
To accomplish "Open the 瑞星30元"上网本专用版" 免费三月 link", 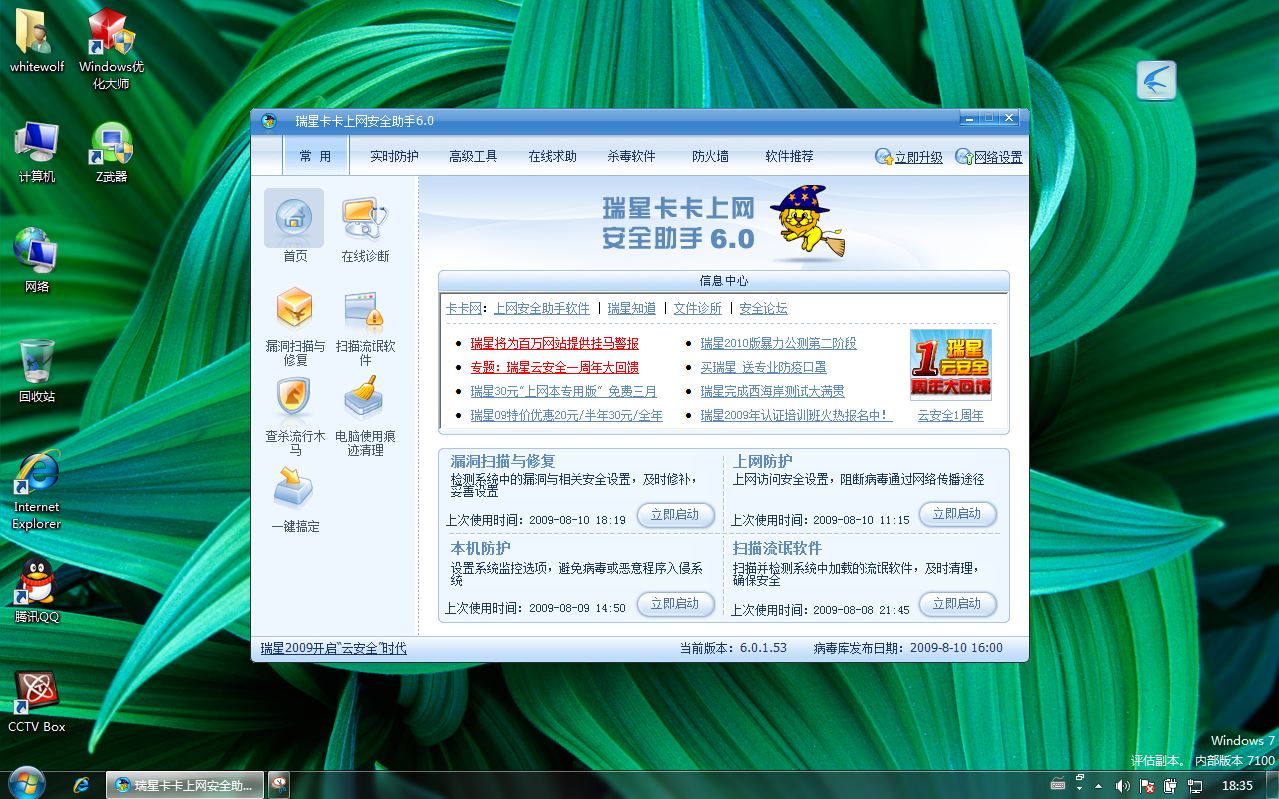I will (563, 391).
